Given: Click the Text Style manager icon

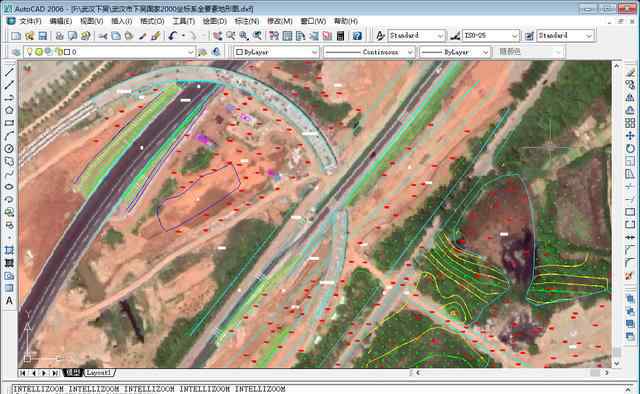Looking at the screenshot, I should coord(380,36).
